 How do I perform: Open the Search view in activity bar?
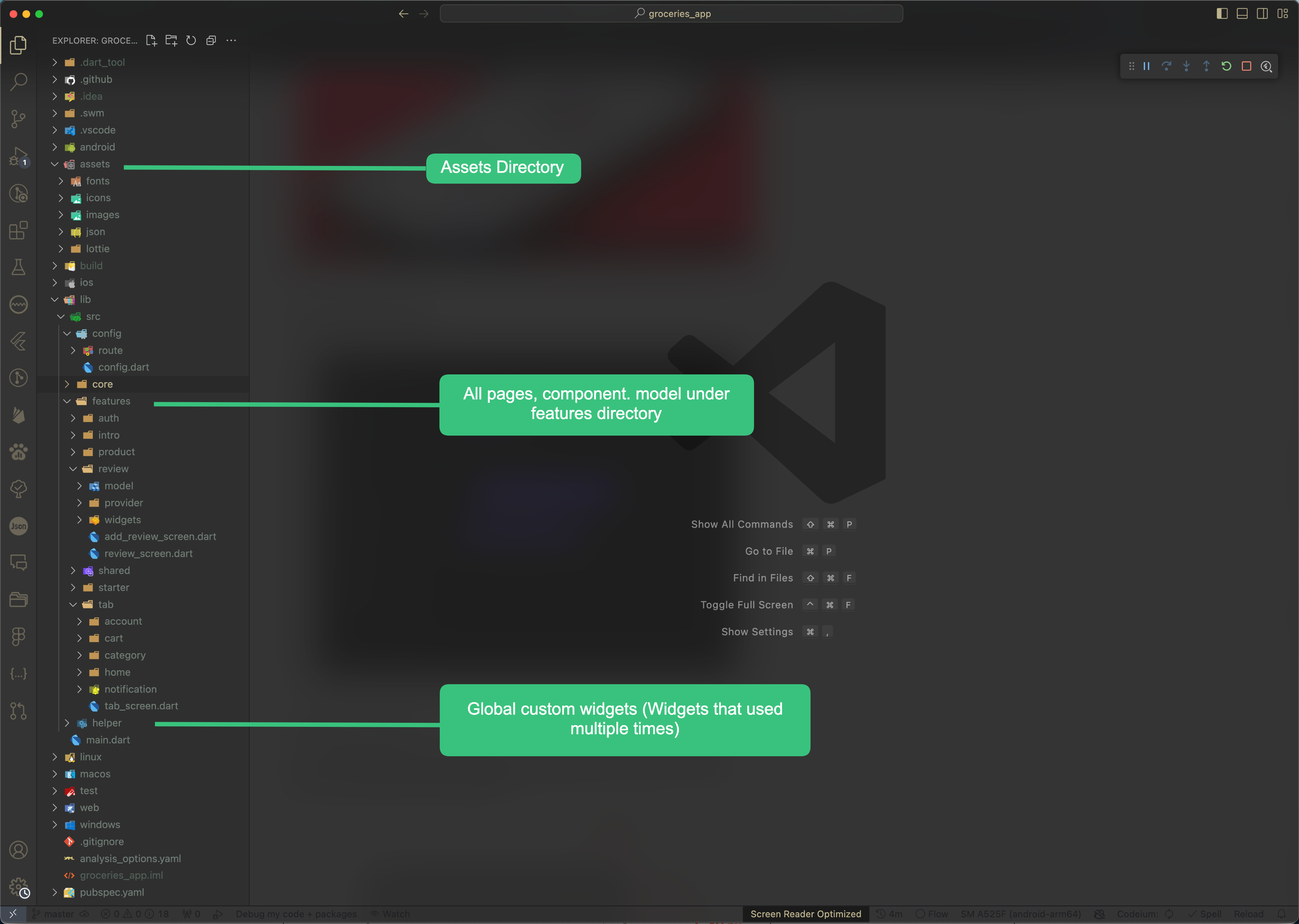[x=18, y=82]
